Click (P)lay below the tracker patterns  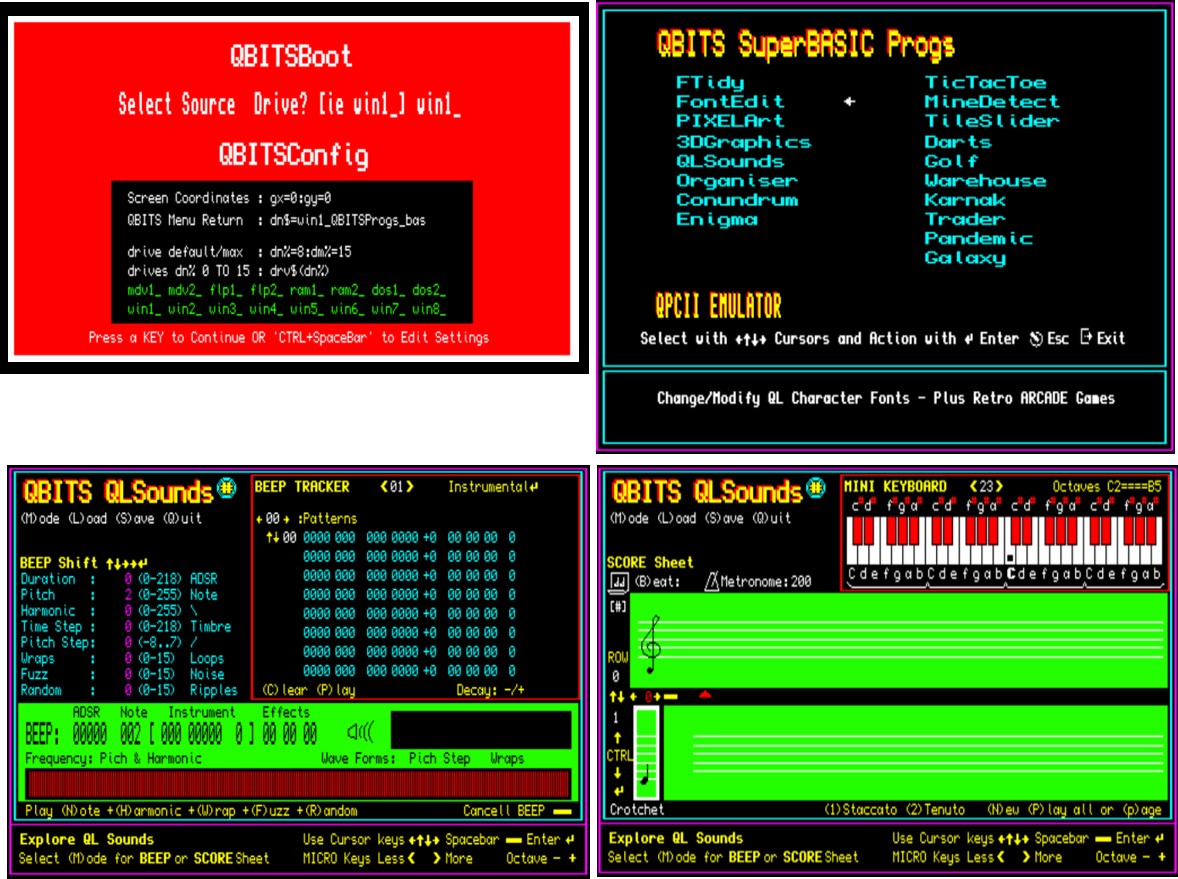[336, 690]
